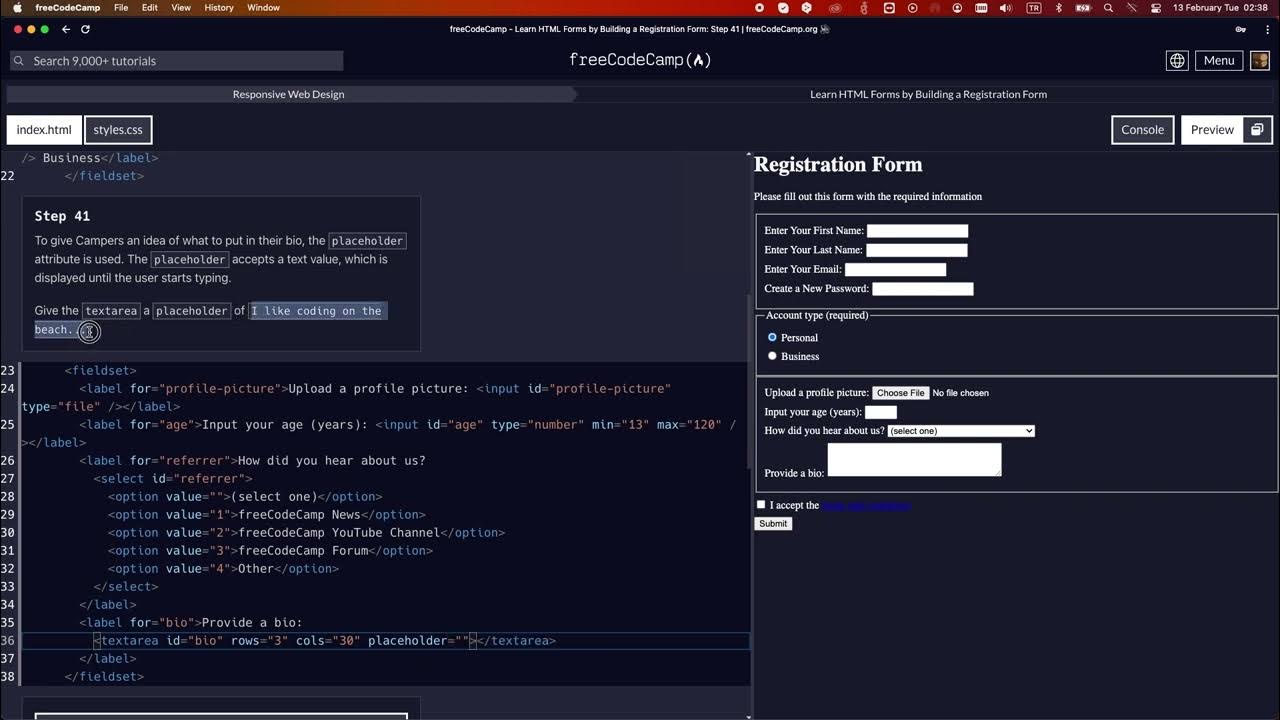Screen dimensions: 1280x720
Task: Switch to the styles.css tab
Action: pos(118,130)
